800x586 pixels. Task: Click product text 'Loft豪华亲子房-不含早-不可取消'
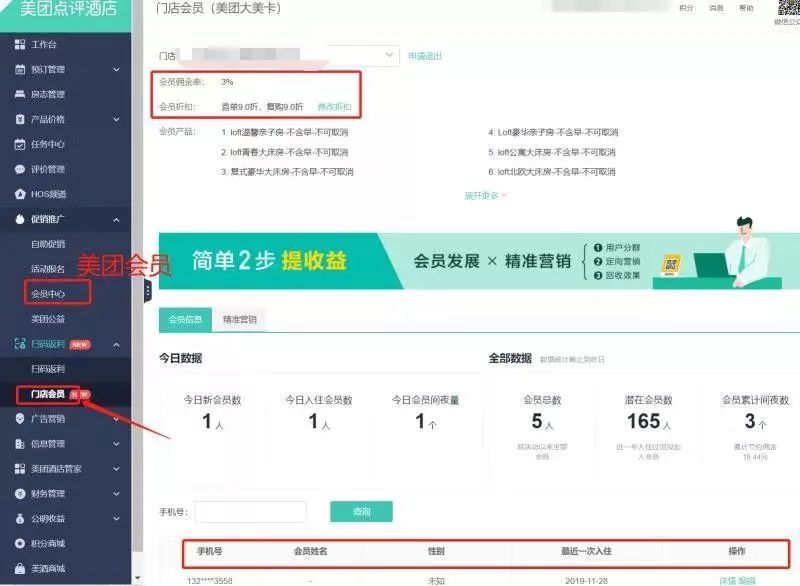[x=558, y=133]
